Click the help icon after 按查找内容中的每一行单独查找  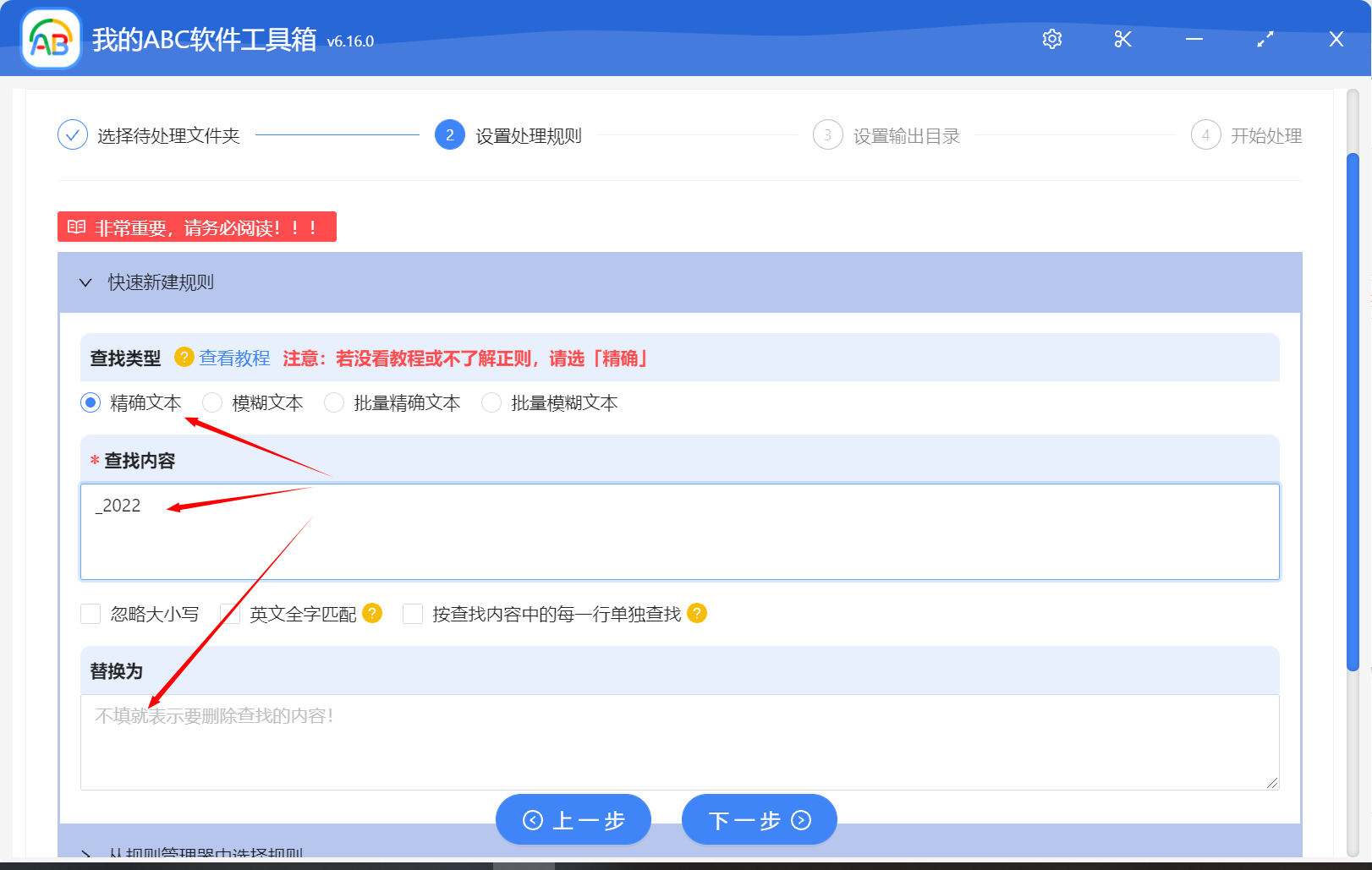click(x=698, y=614)
